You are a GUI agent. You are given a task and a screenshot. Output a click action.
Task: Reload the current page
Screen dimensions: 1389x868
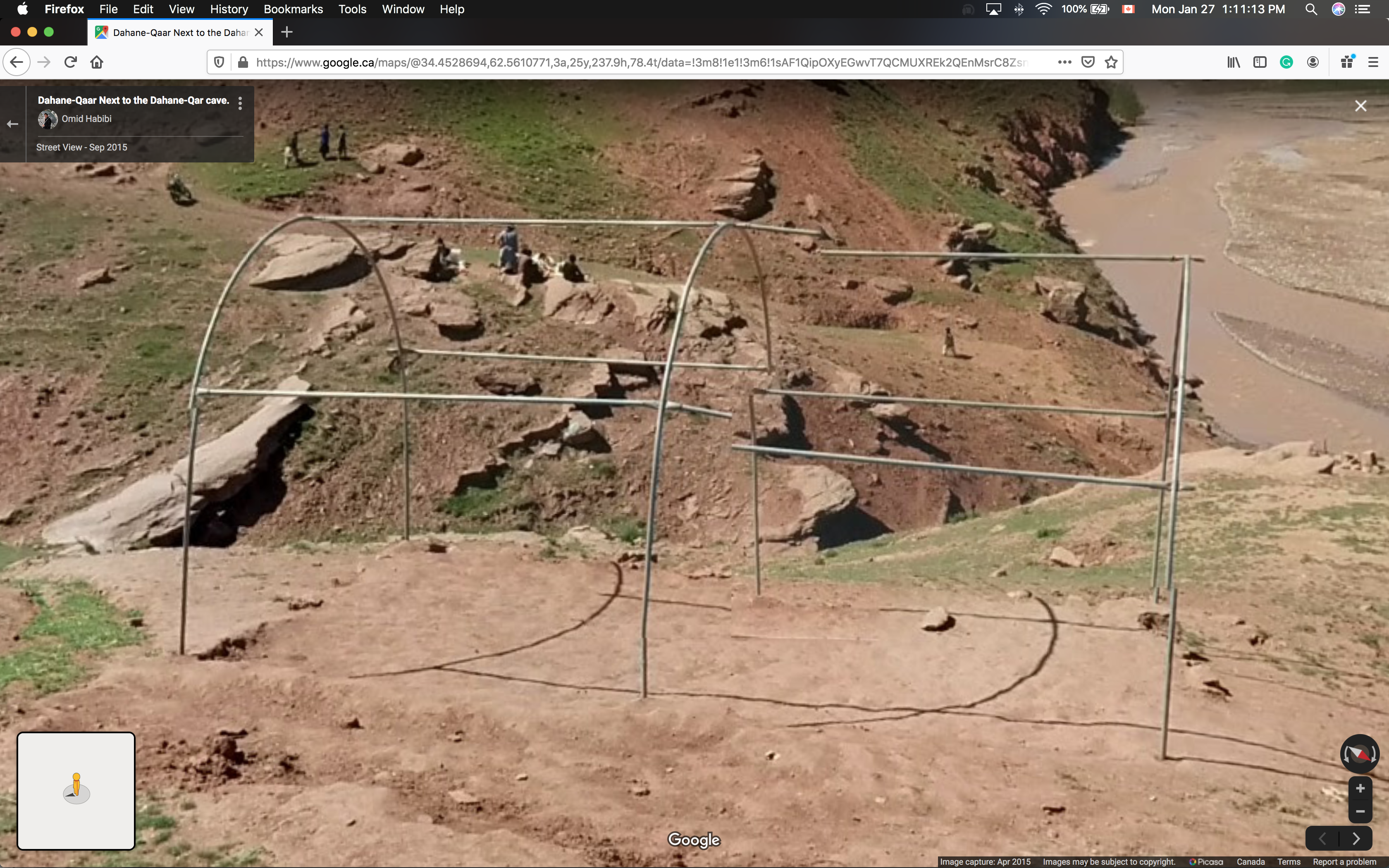pos(71,62)
